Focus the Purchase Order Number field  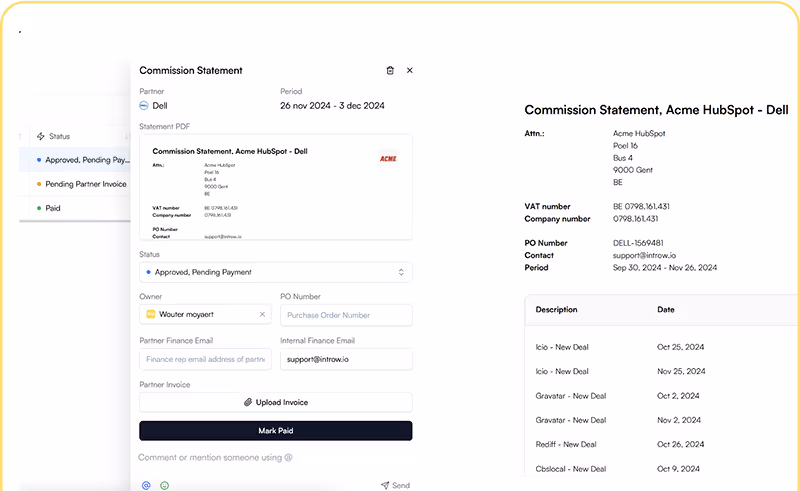point(346,315)
